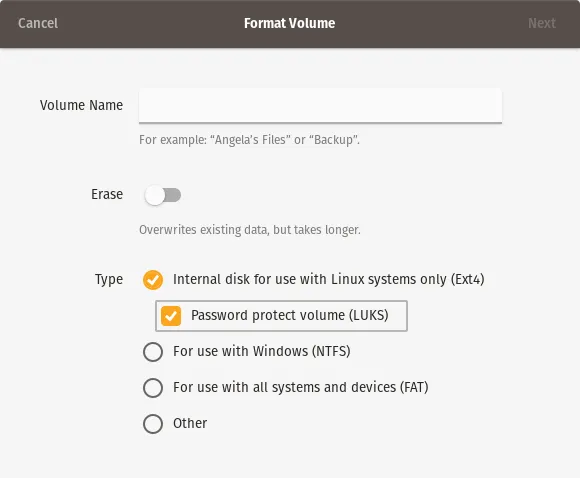This screenshot has width=580, height=478.
Task: Click the Type label text
Action: click(109, 280)
